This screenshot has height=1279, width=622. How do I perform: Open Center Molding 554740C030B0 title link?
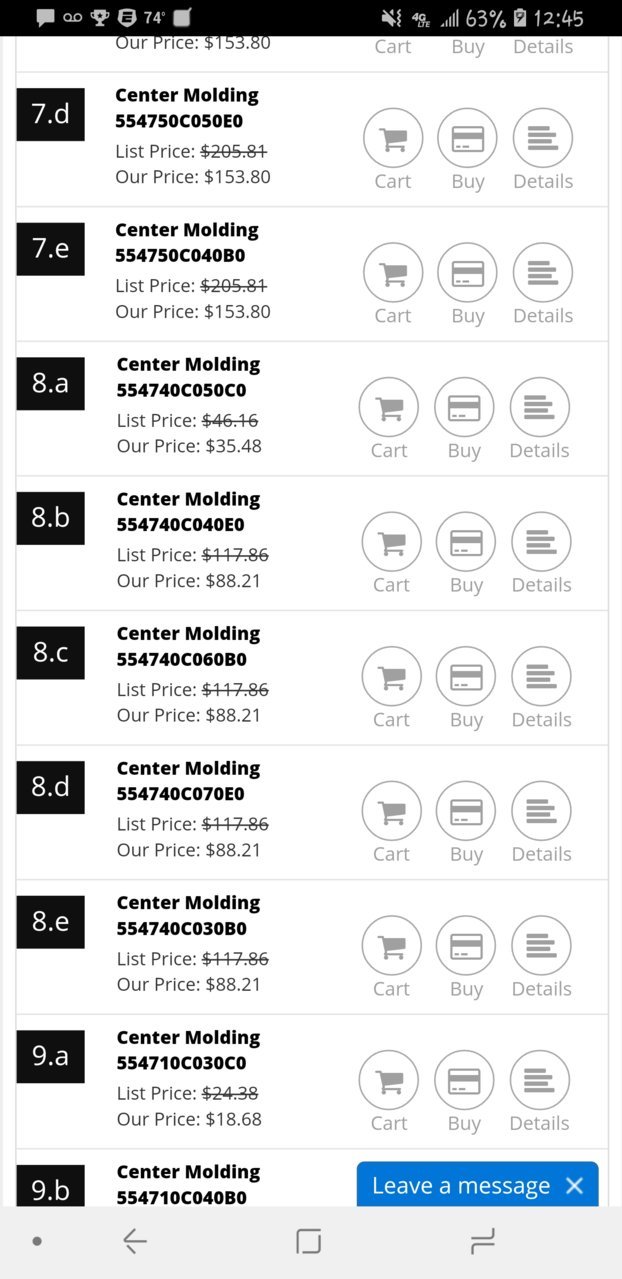(188, 916)
